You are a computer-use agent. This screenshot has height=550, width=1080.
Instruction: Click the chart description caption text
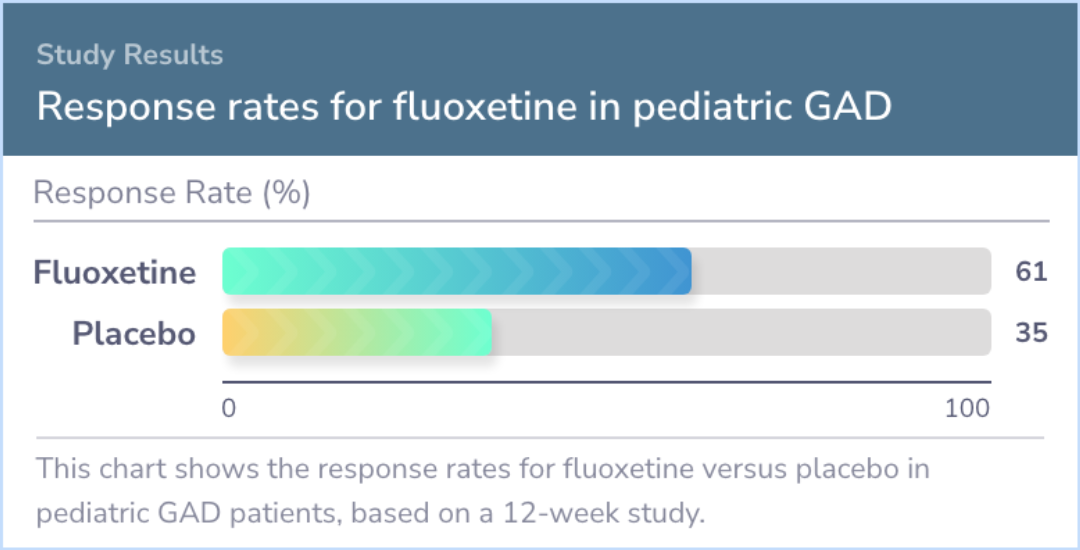click(x=483, y=491)
